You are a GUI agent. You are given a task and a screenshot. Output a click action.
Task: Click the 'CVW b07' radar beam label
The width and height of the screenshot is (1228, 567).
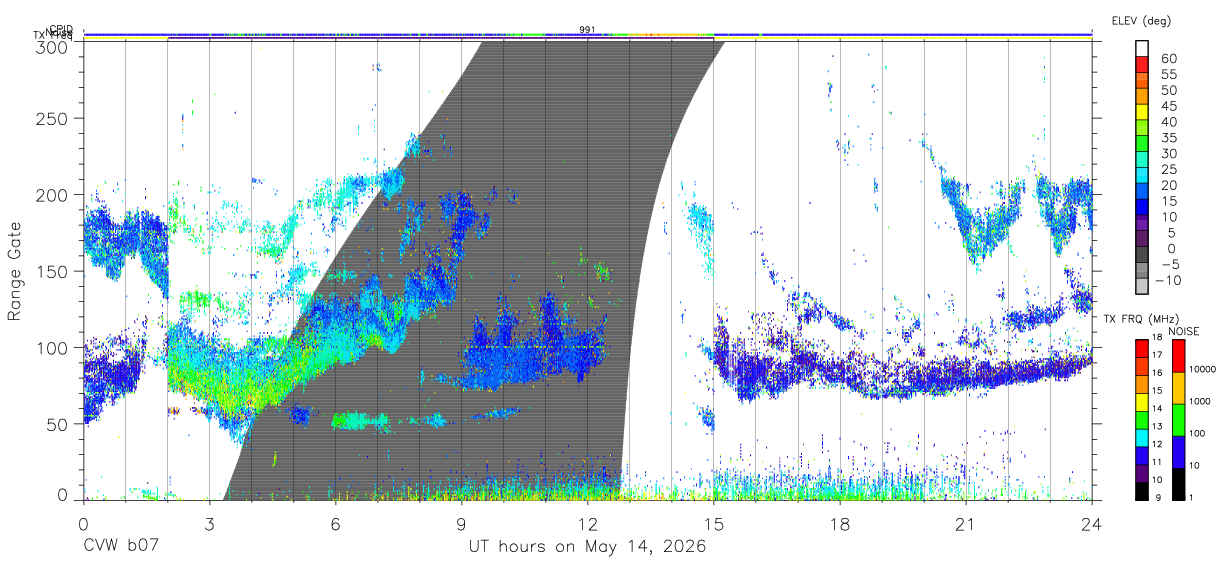pos(121,547)
